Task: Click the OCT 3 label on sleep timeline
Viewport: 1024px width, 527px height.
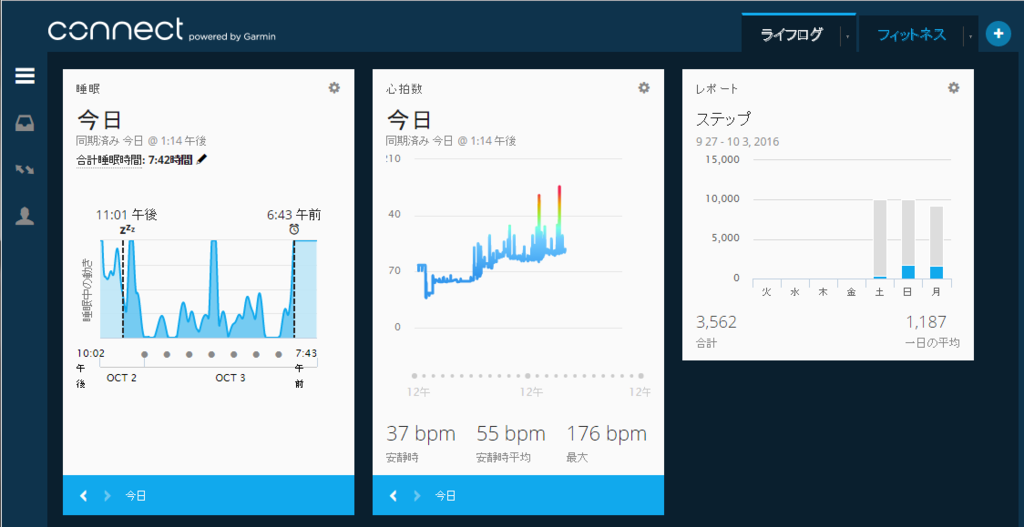Action: pos(230,378)
